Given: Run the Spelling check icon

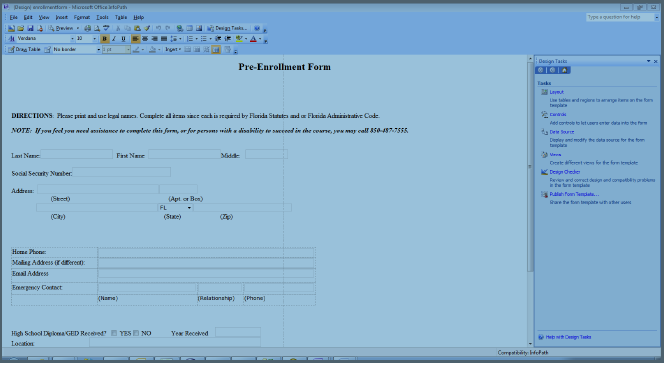Looking at the screenshot, I should pos(106,29).
